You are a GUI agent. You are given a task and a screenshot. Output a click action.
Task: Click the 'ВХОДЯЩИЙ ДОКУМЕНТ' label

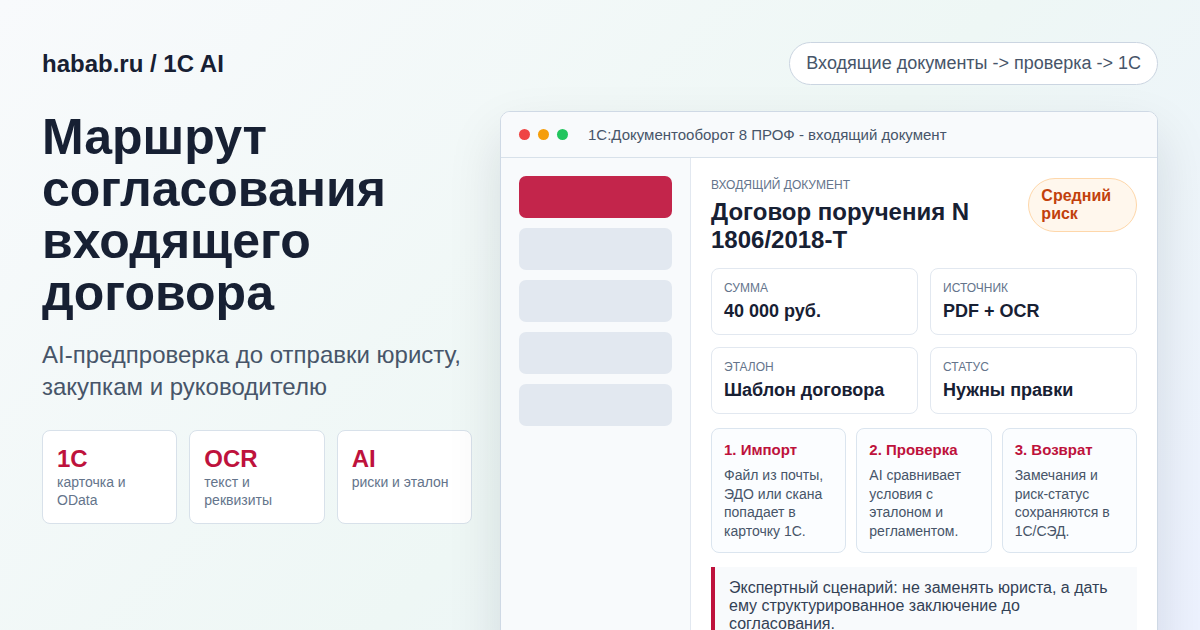(x=780, y=185)
